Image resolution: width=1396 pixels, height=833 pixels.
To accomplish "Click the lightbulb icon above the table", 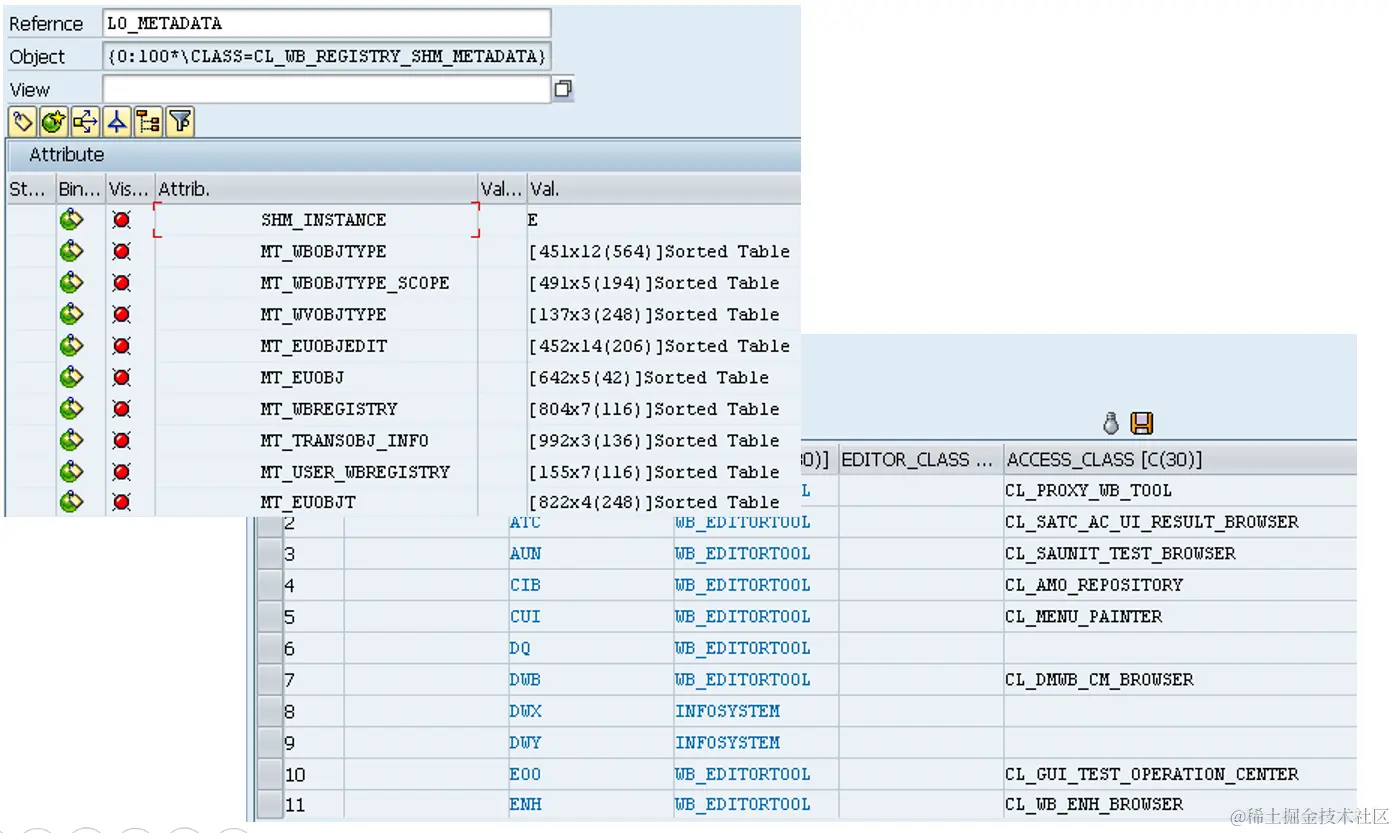I will pyautogui.click(x=1110, y=424).
